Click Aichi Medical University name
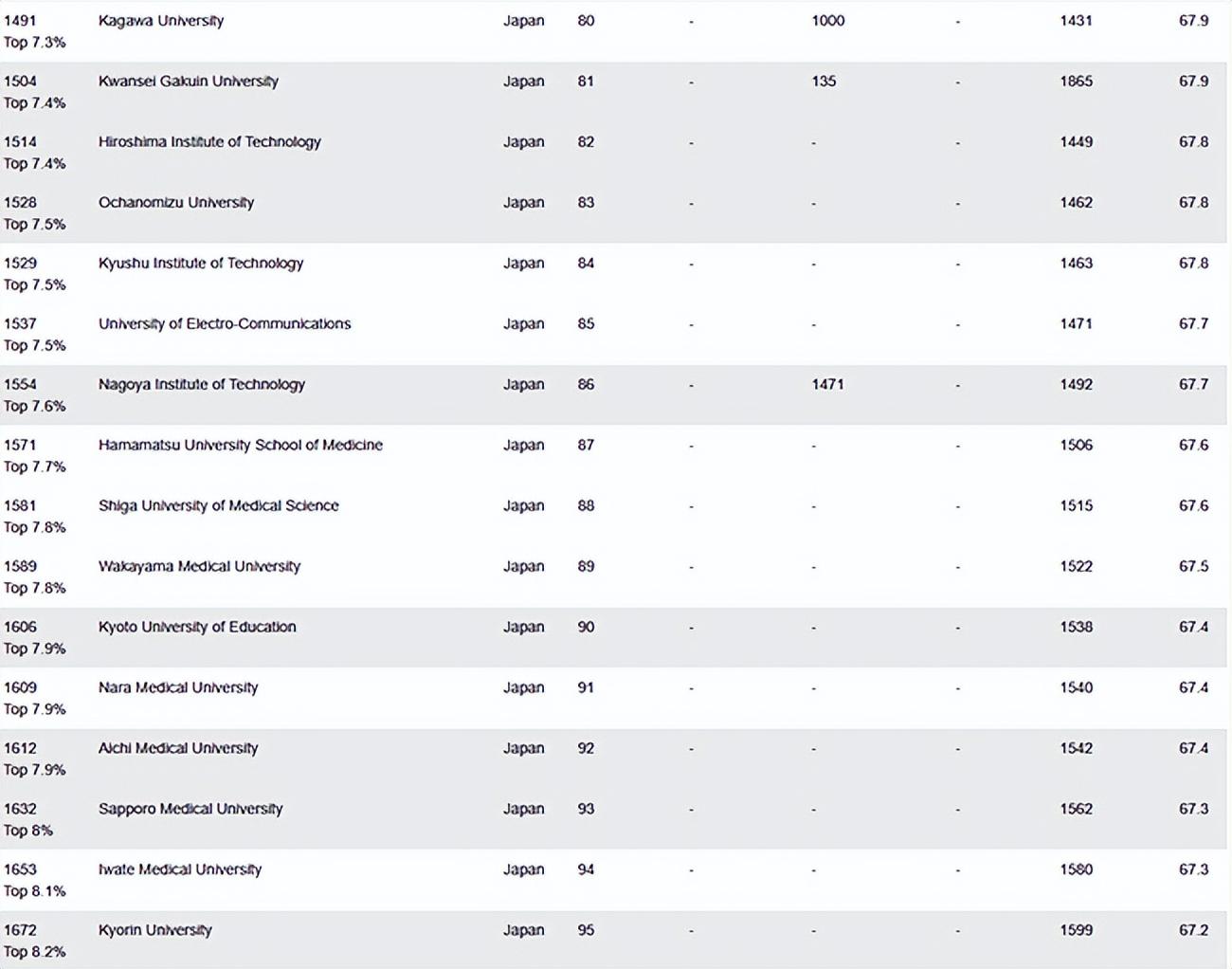The height and width of the screenshot is (969, 1232). (178, 749)
